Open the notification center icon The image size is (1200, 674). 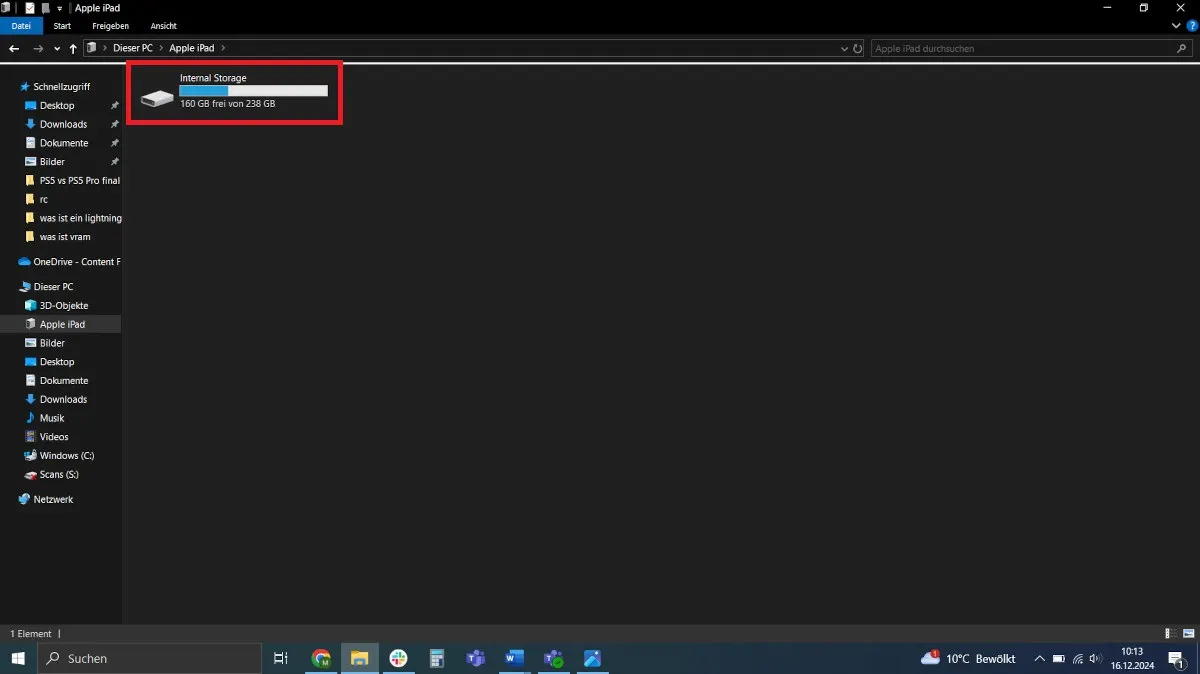pyautogui.click(x=1177, y=658)
